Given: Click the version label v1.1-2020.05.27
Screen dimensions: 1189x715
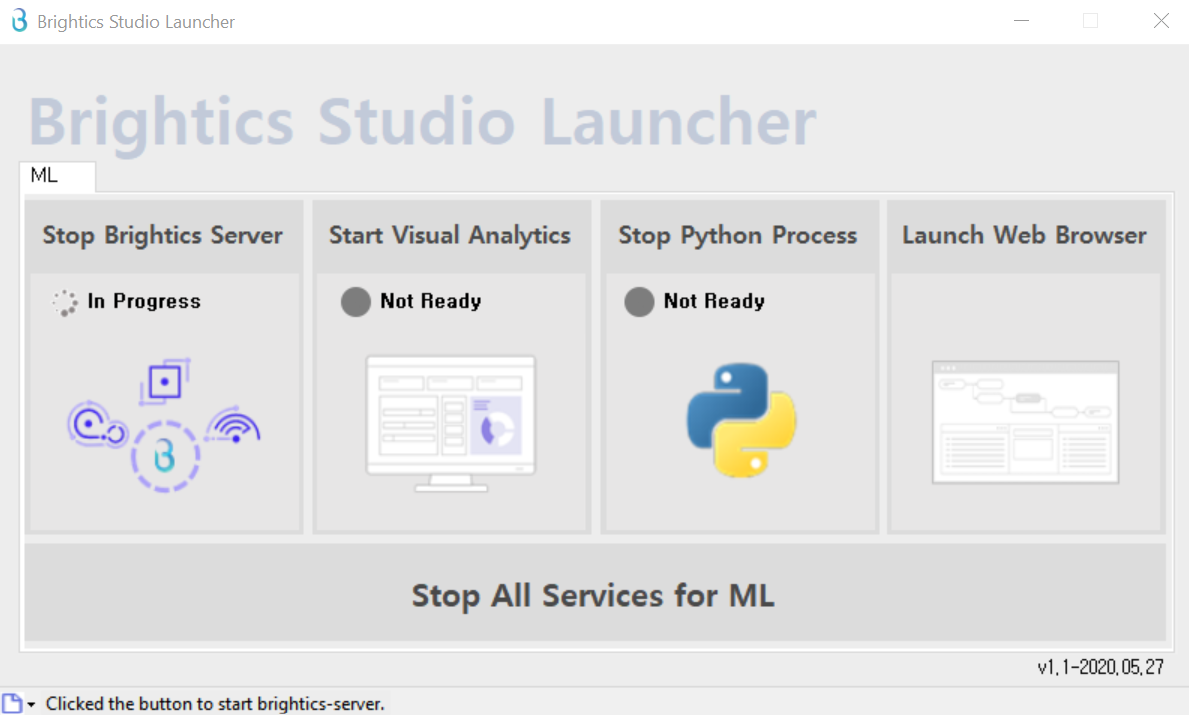Looking at the screenshot, I should [1100, 667].
